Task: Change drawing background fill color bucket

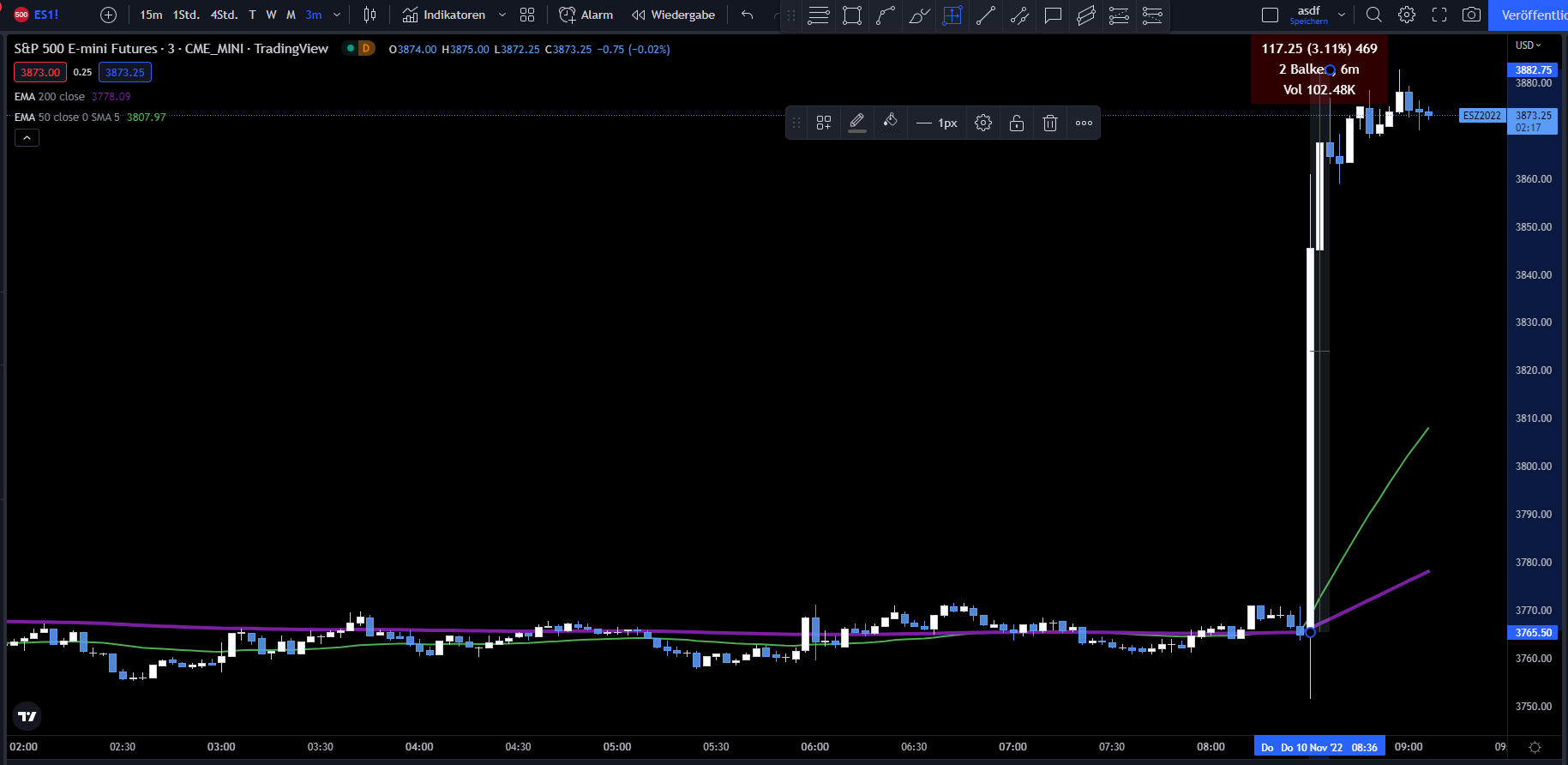Action: pyautogui.click(x=891, y=123)
